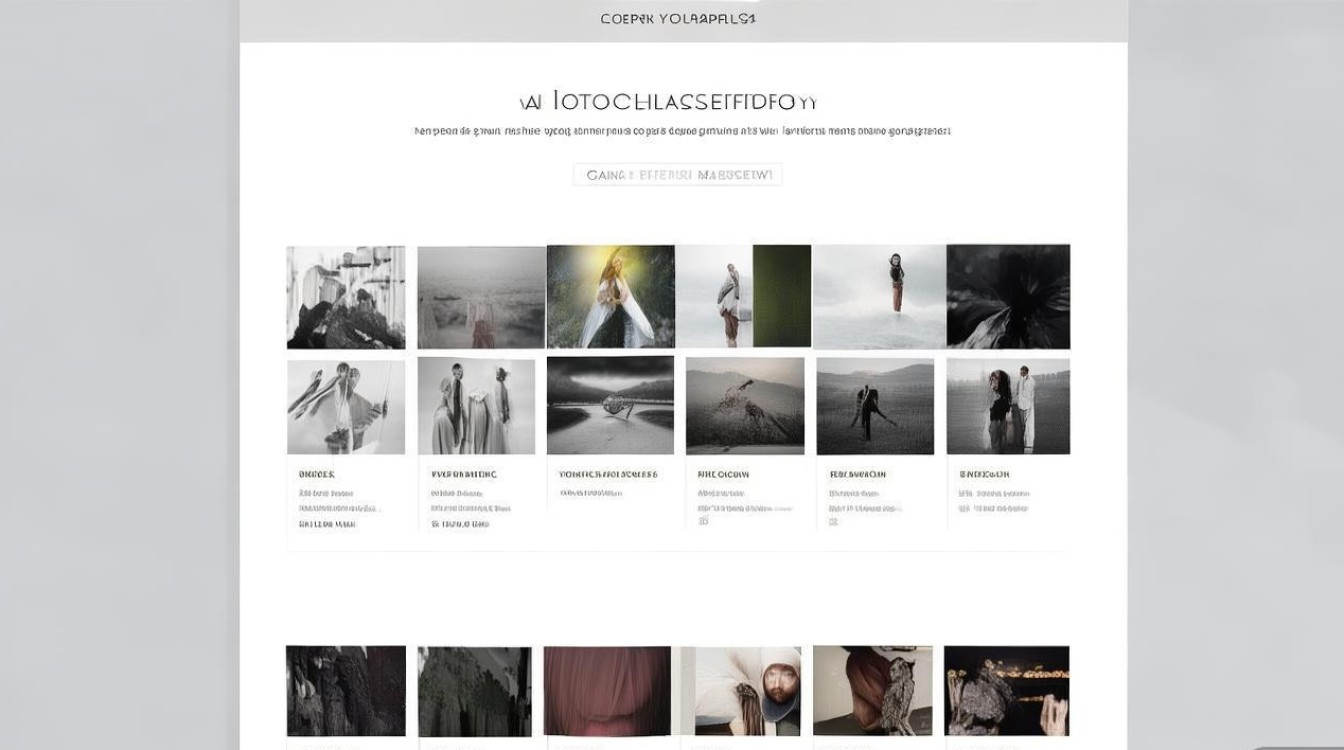Click the site title in the top header bar

(x=677, y=19)
